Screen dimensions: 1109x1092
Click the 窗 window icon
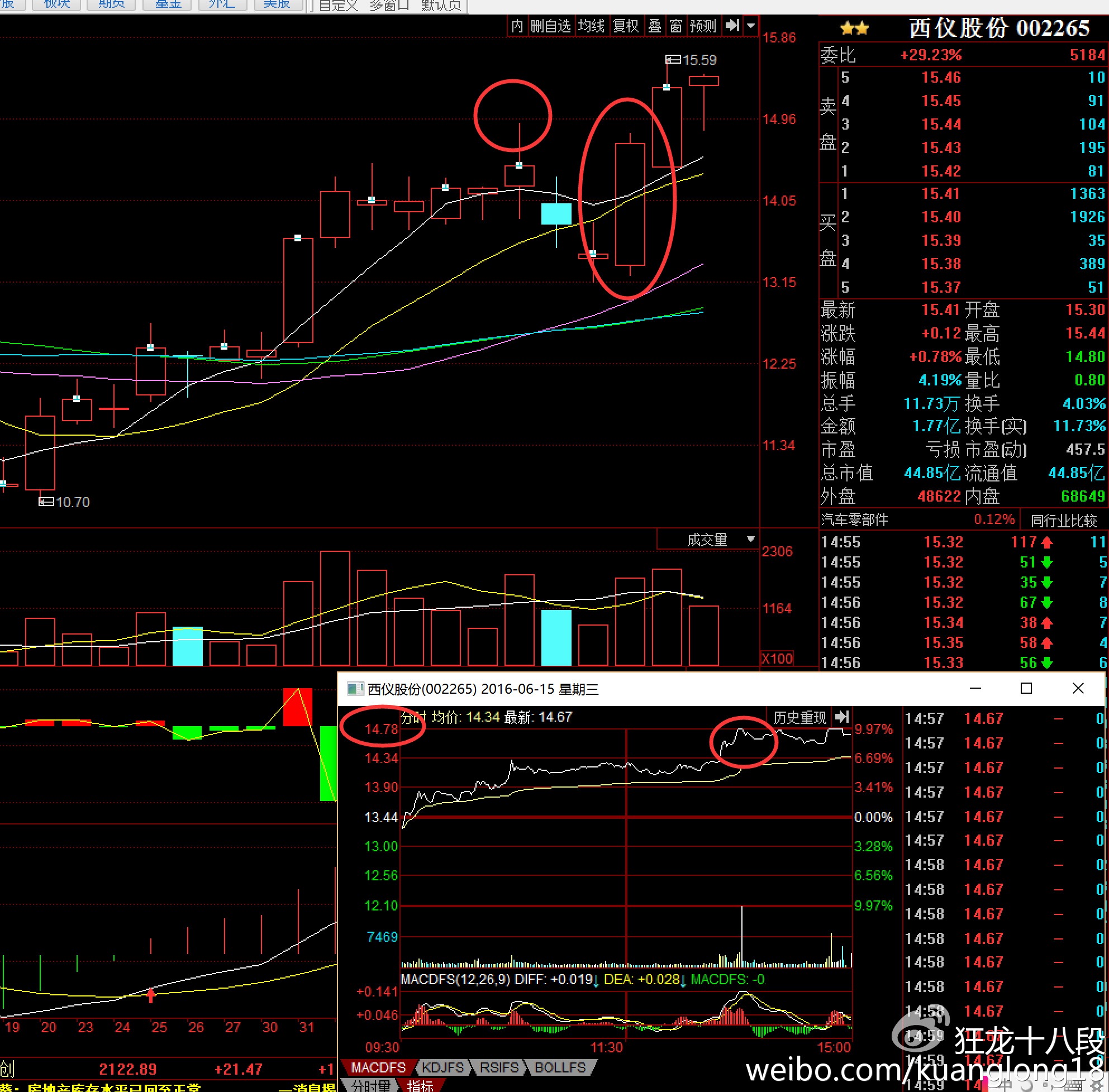click(x=676, y=26)
